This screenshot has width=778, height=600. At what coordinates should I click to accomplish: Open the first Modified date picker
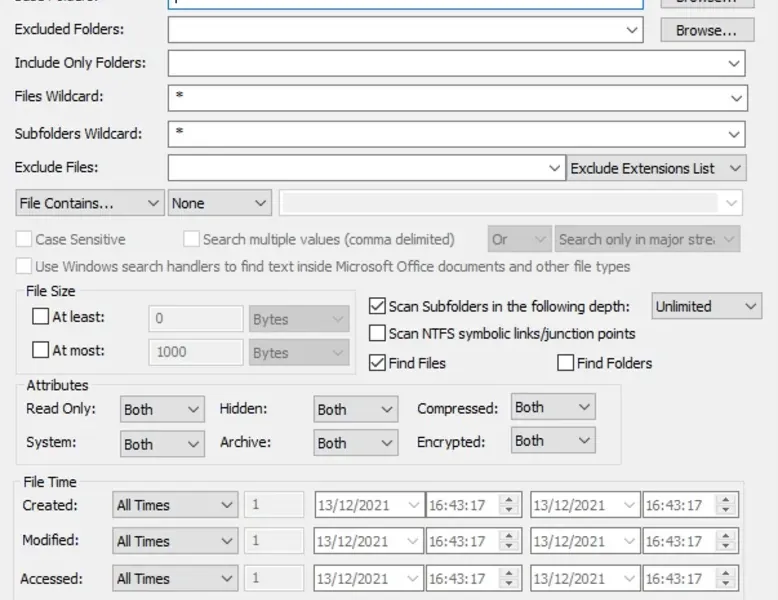[x=369, y=540]
